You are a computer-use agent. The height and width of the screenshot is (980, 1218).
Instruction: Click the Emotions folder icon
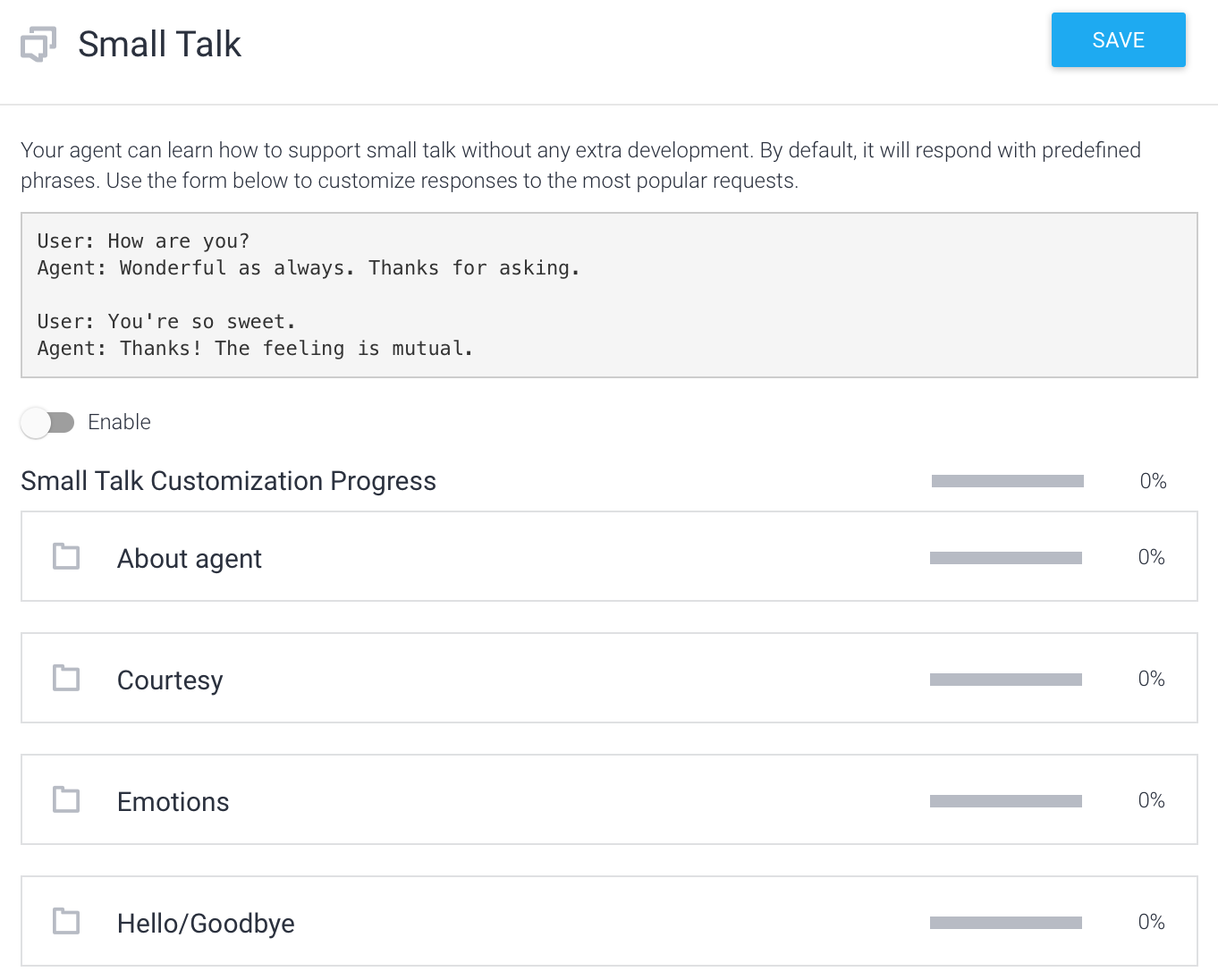tap(66, 799)
